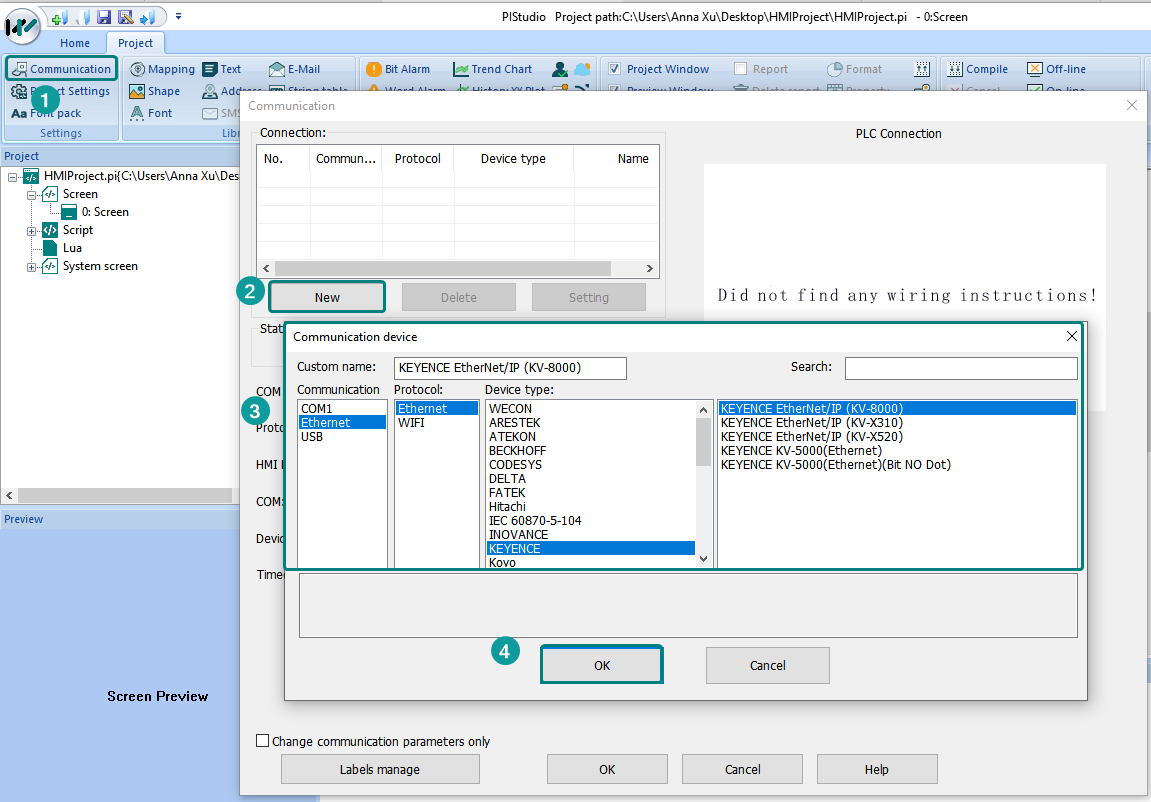This screenshot has height=802, width=1151.
Task: Toggle the Report checkbox
Action: (x=741, y=69)
